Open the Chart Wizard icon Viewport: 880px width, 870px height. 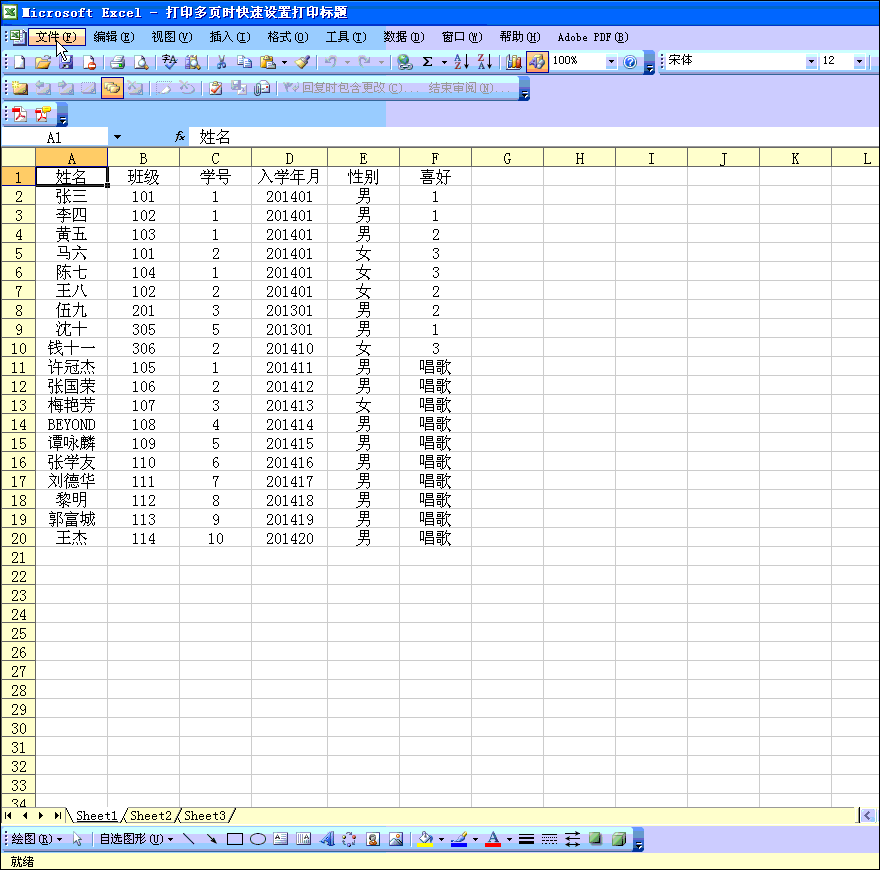click(x=514, y=62)
